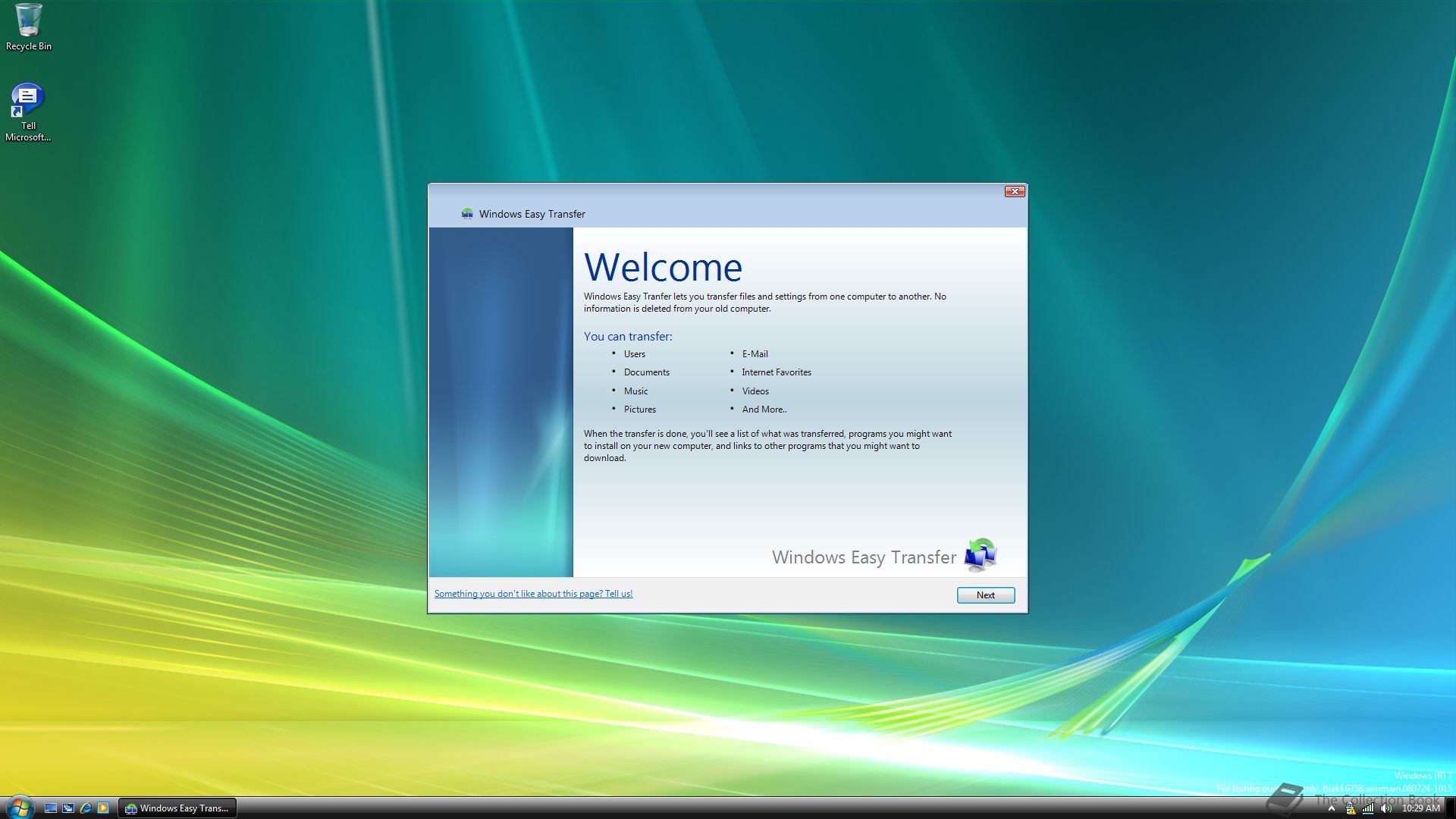Open the warning notification tray icon
The width and height of the screenshot is (1456, 819).
[x=1351, y=808]
